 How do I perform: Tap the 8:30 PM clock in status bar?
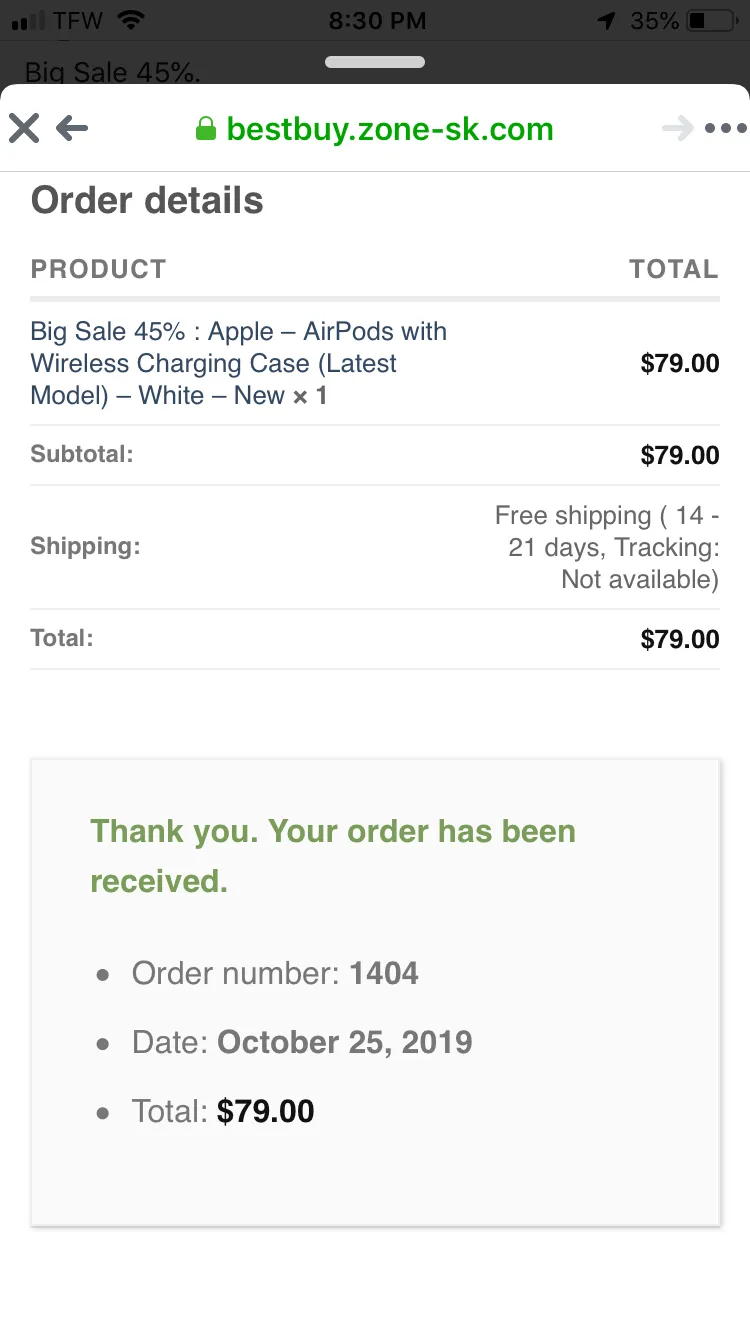[377, 20]
